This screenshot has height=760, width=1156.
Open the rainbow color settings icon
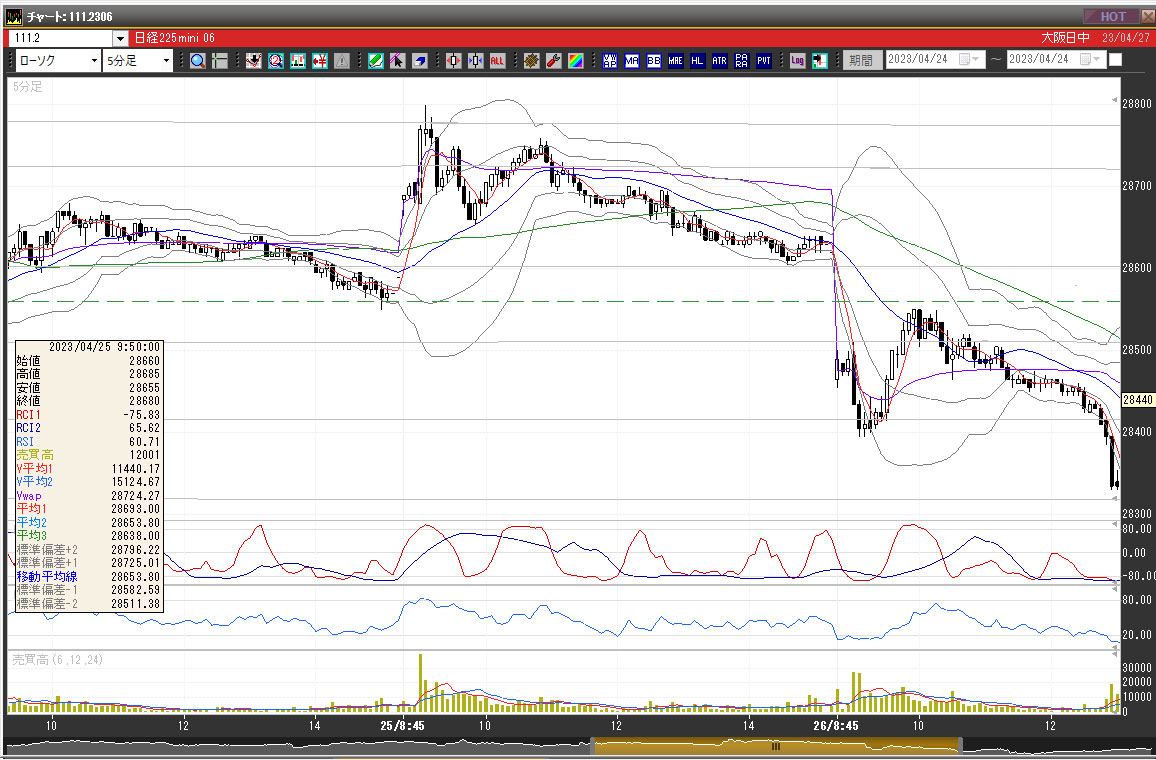pyautogui.click(x=576, y=61)
